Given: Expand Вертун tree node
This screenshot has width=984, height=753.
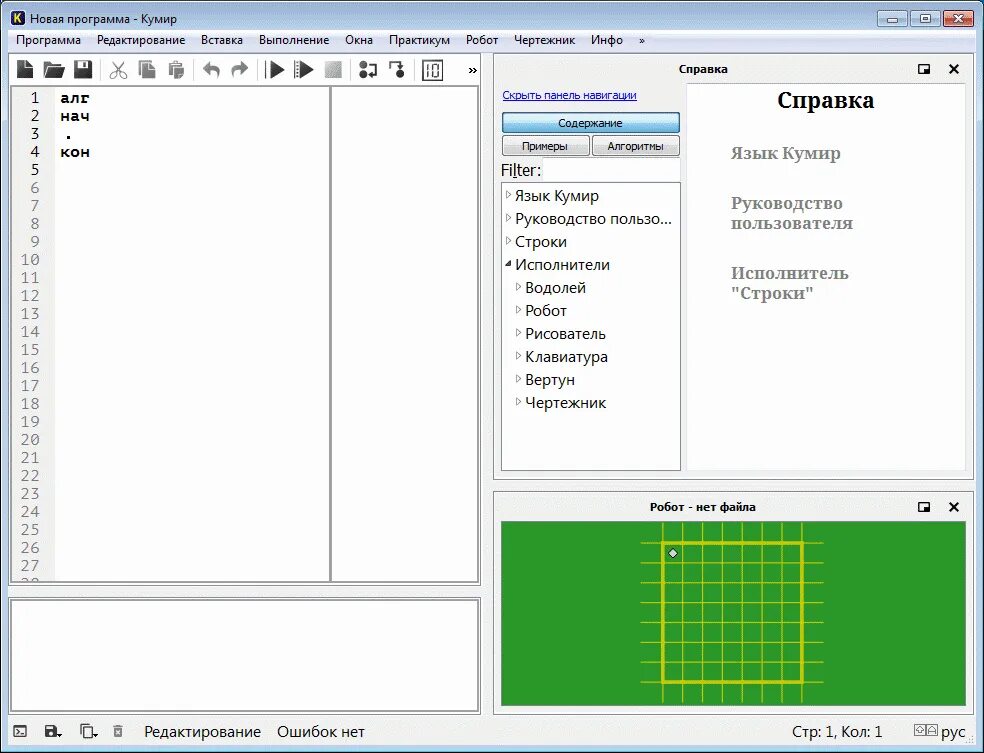Looking at the screenshot, I should pyautogui.click(x=518, y=379).
